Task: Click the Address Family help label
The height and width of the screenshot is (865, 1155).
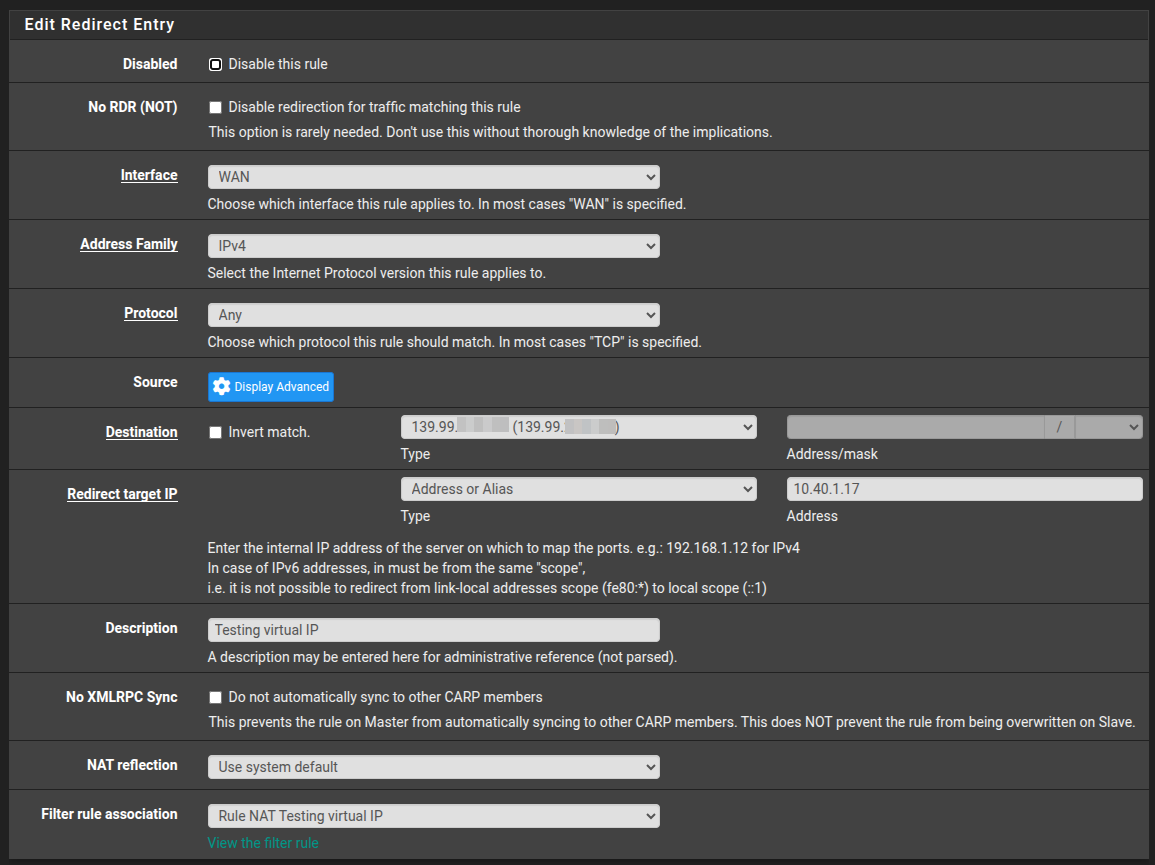Action: pyautogui.click(x=129, y=244)
